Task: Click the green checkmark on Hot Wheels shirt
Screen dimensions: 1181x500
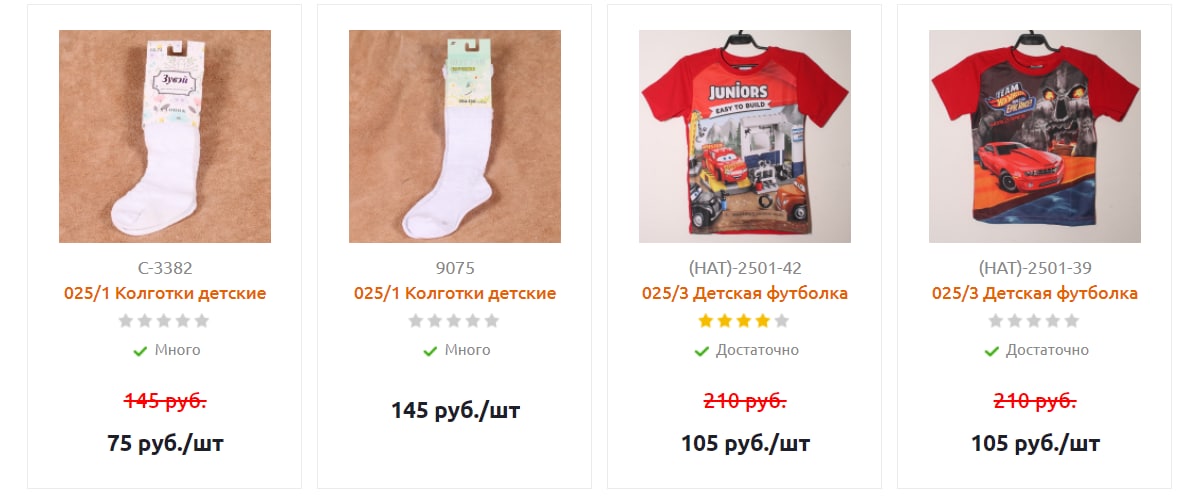Action: click(x=991, y=351)
